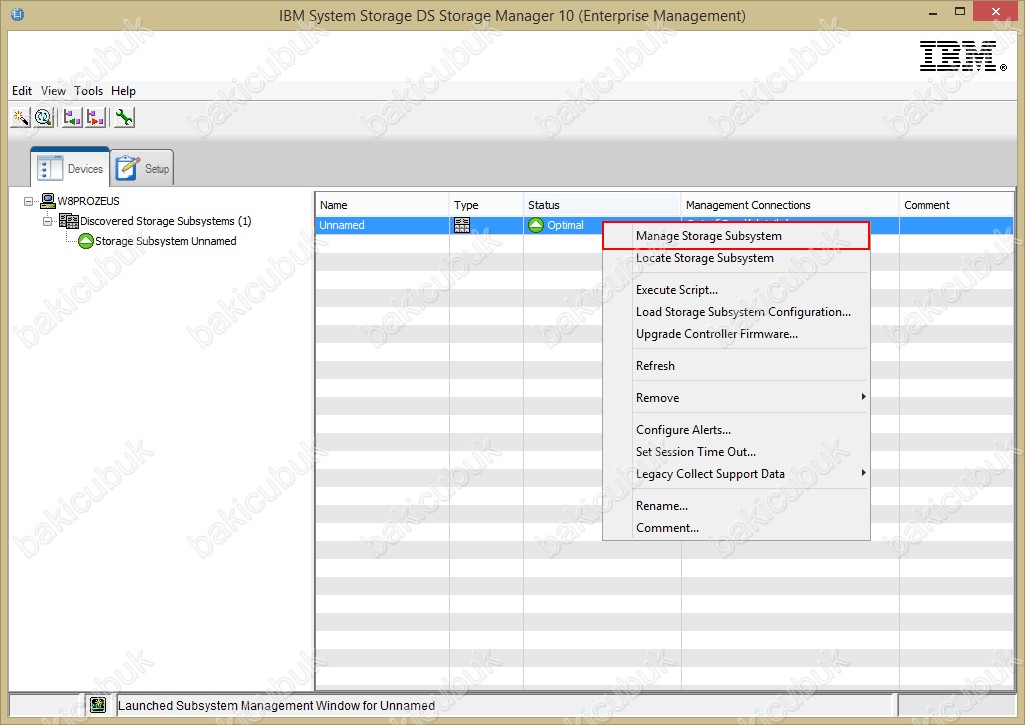The width and height of the screenshot is (1025, 725).
Task: Click the application icon in title bar
Action: click(x=18, y=14)
